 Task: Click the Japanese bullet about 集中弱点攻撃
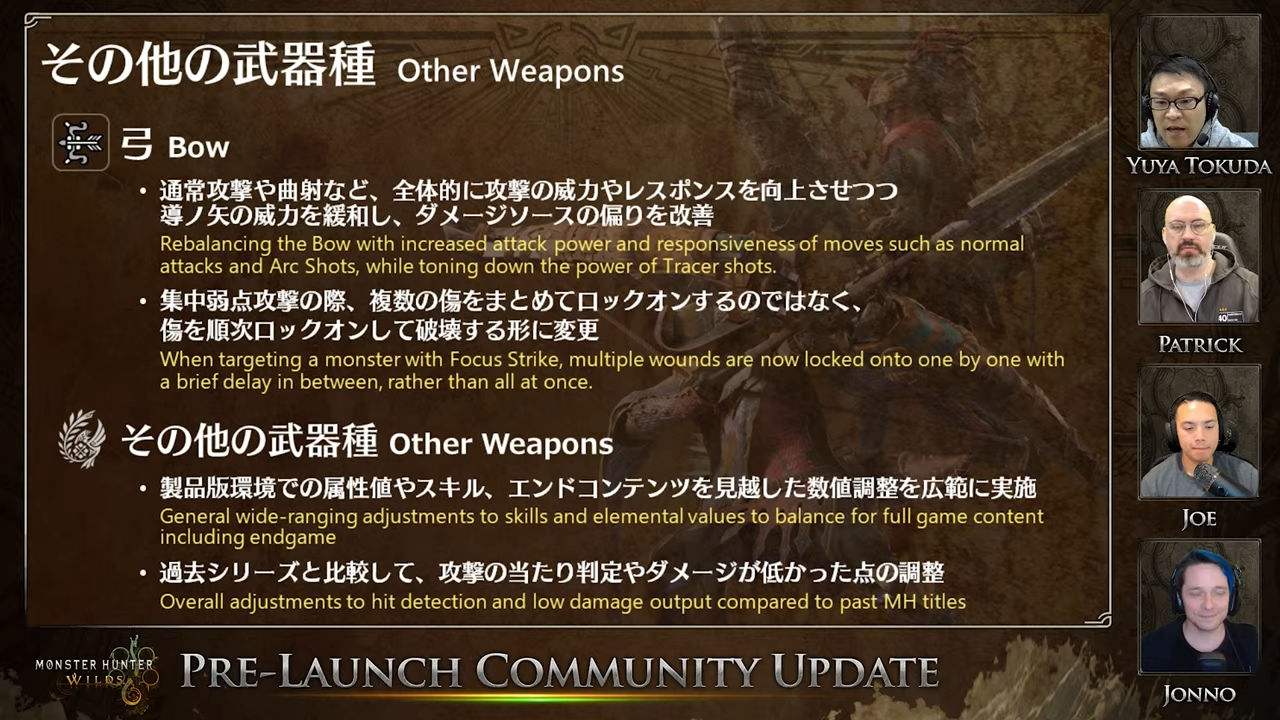pos(512,315)
